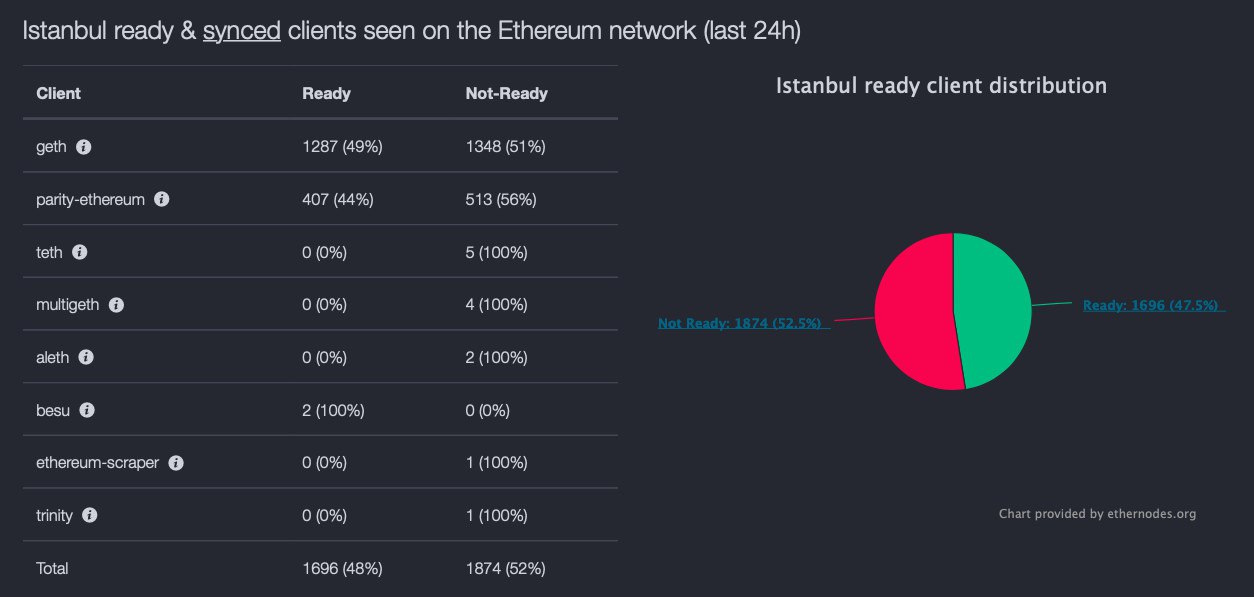Click the 'Ready: 1696 (47.5%)' chart label

[x=1150, y=305]
